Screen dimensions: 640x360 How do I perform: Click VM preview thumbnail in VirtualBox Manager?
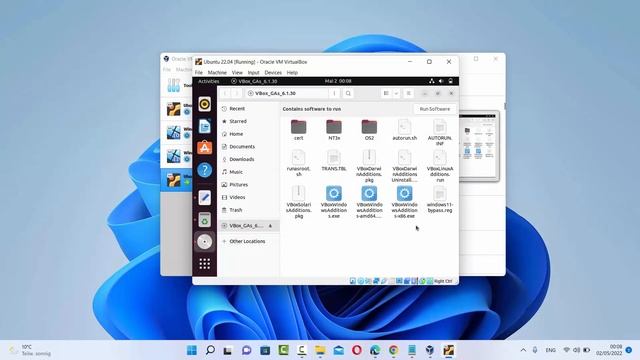coord(478,145)
